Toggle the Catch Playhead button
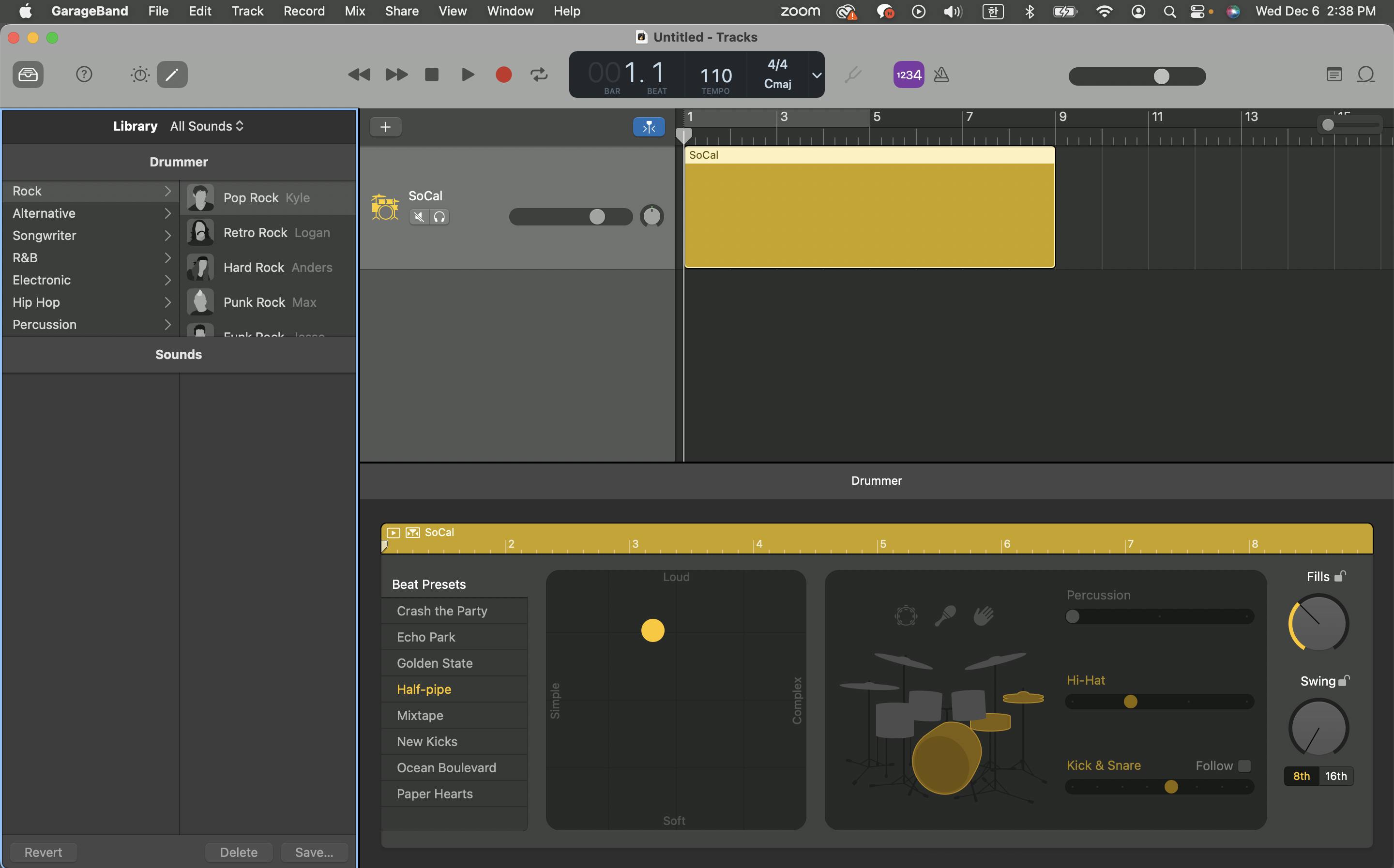This screenshot has height=868, width=1394. point(649,127)
